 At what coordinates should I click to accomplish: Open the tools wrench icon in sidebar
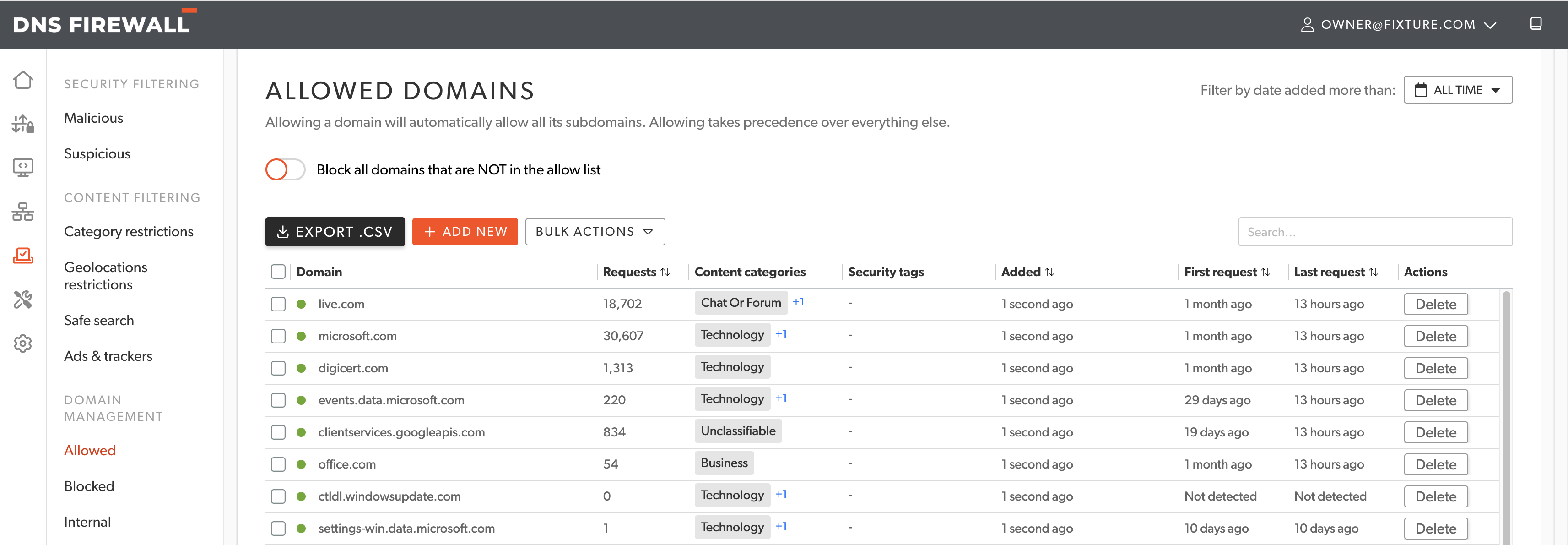click(x=22, y=300)
